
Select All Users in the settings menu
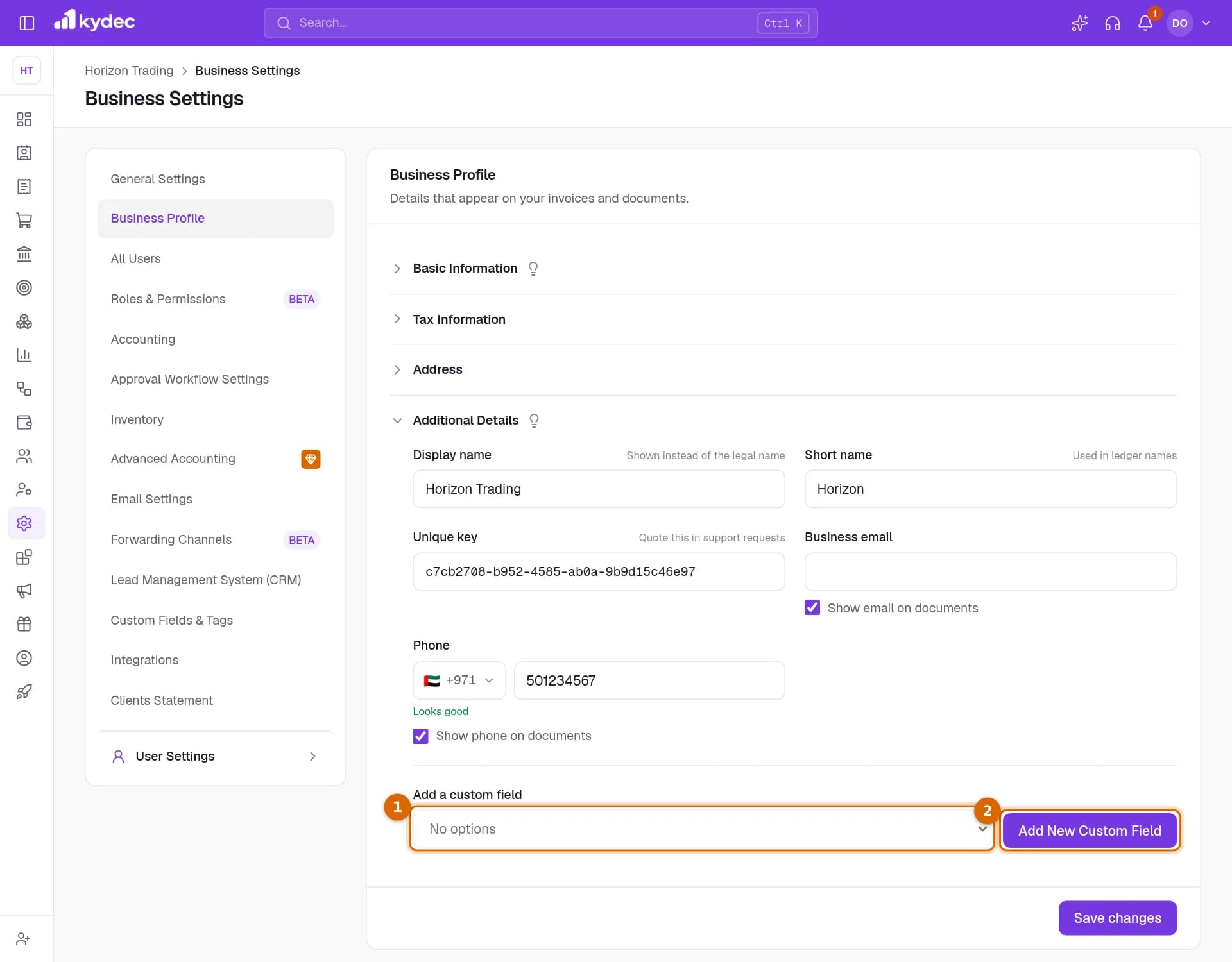pyautogui.click(x=215, y=258)
